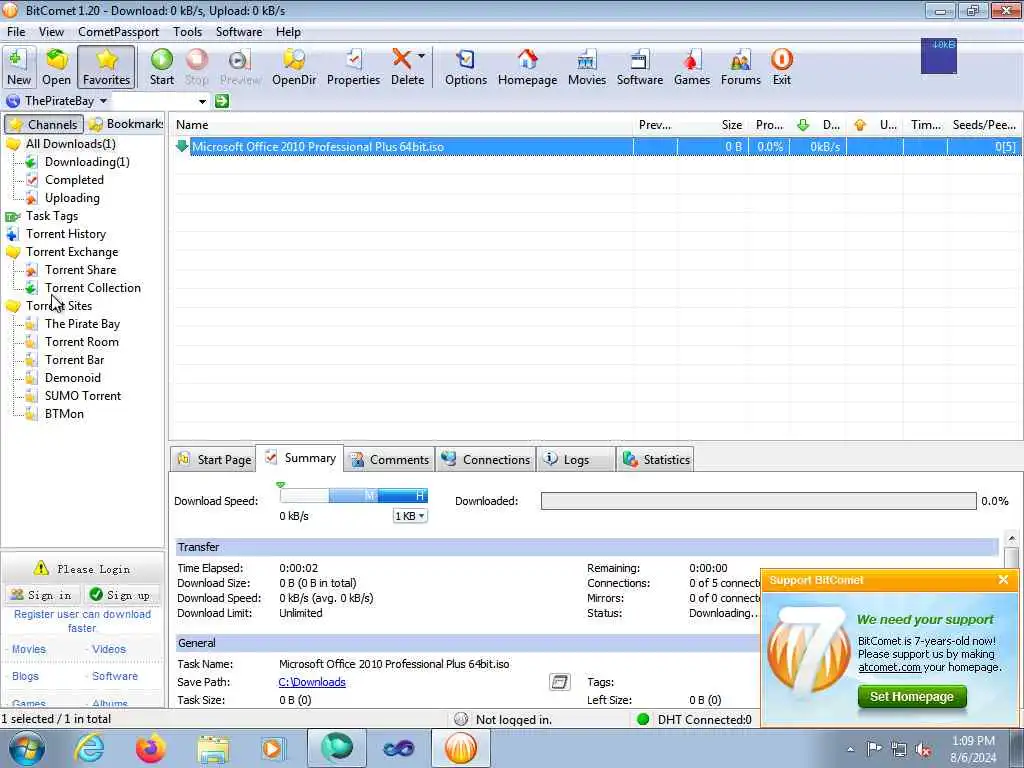
Task: Click the Stop toolbar icon
Action: pos(197,67)
